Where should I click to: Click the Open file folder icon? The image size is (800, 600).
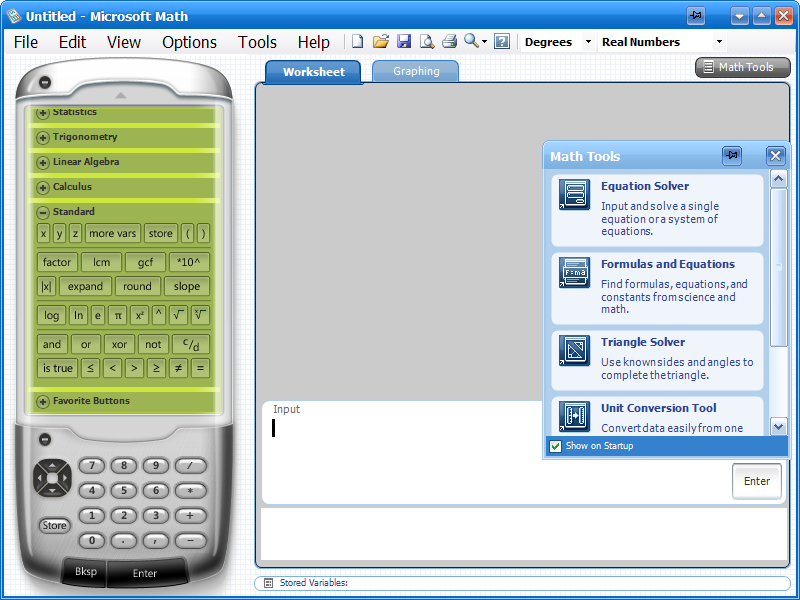pos(381,41)
